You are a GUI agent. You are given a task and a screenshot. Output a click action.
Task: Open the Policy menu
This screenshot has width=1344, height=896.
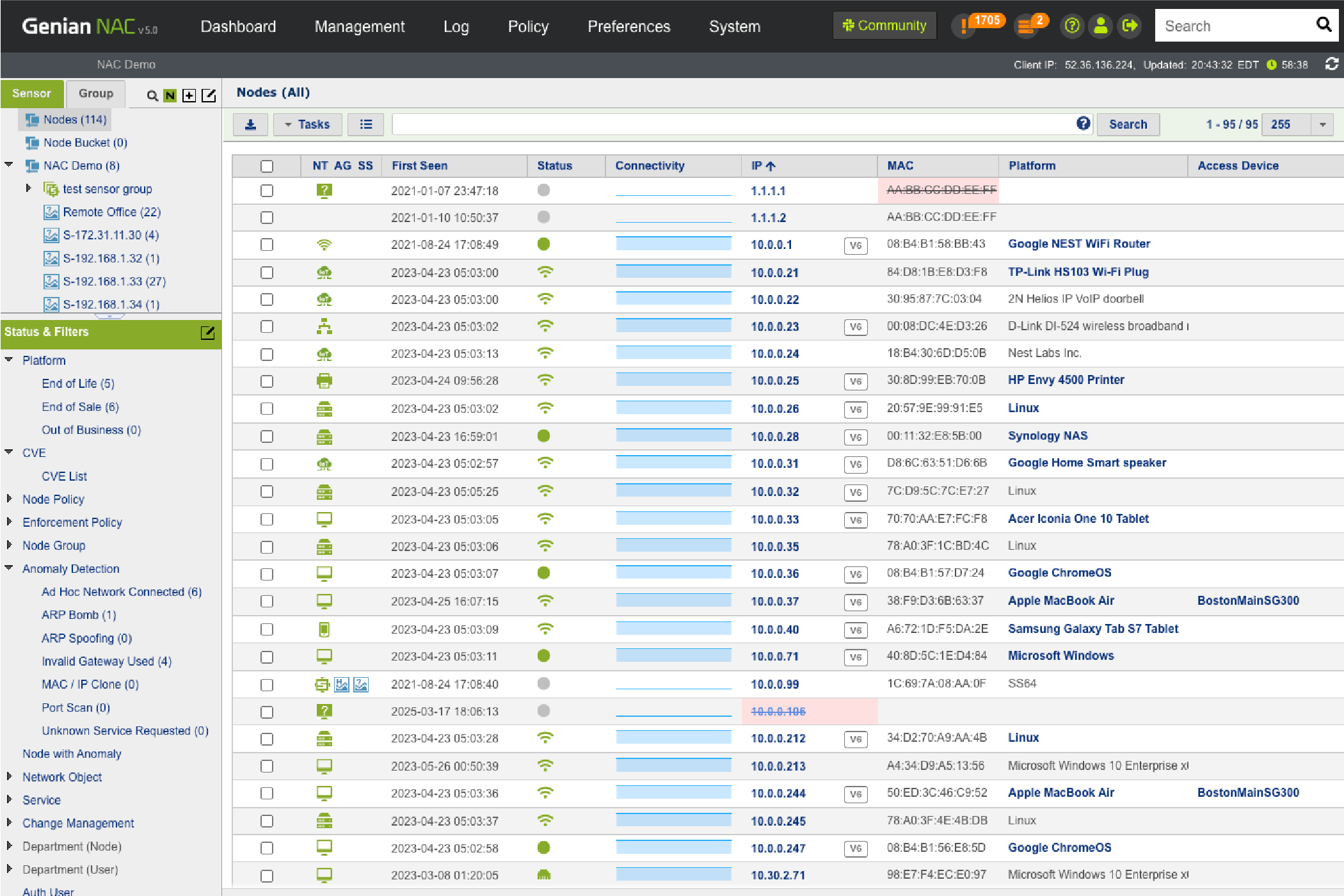pyautogui.click(x=528, y=26)
